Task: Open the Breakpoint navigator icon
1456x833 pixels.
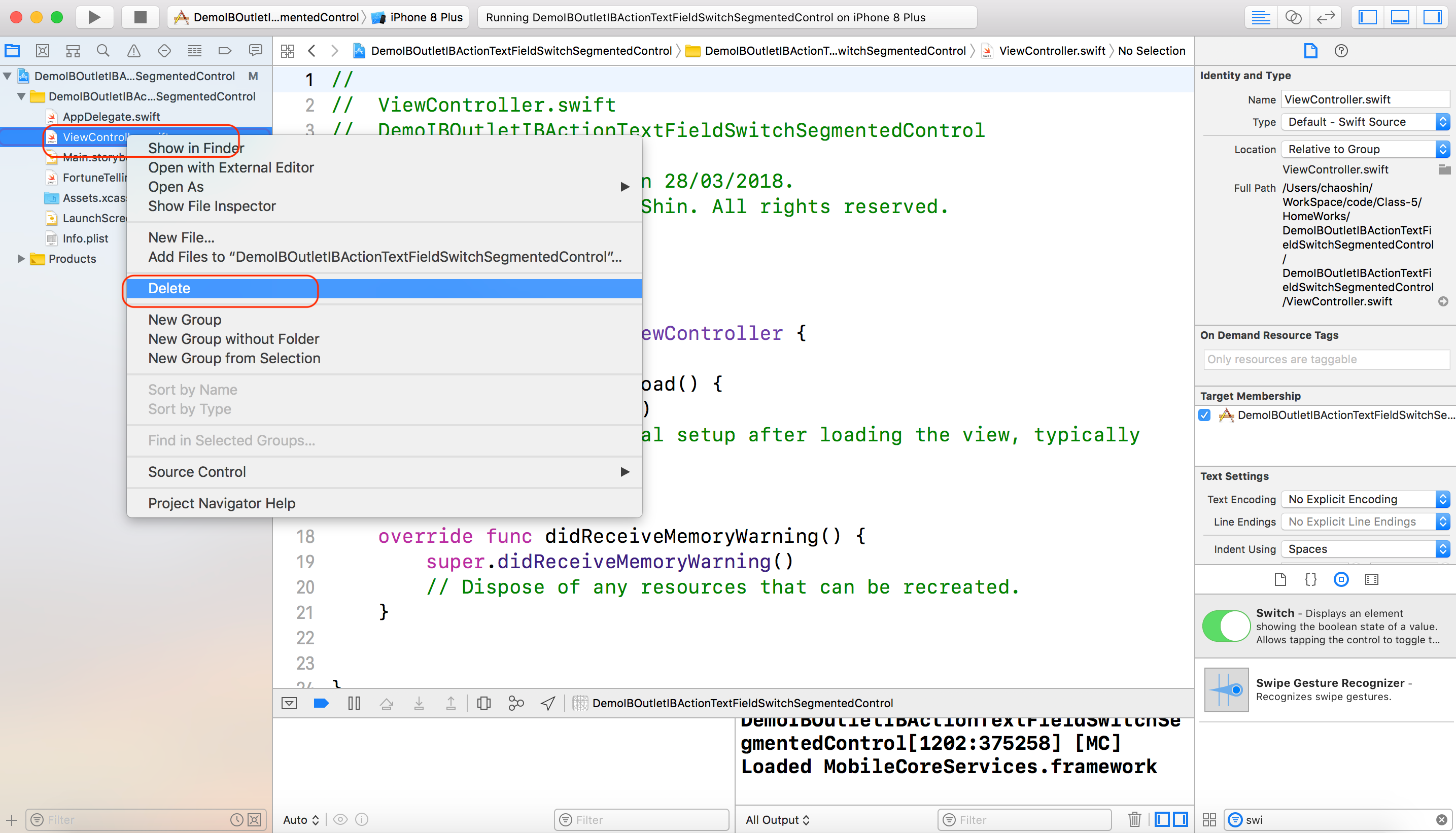Action: coord(225,51)
